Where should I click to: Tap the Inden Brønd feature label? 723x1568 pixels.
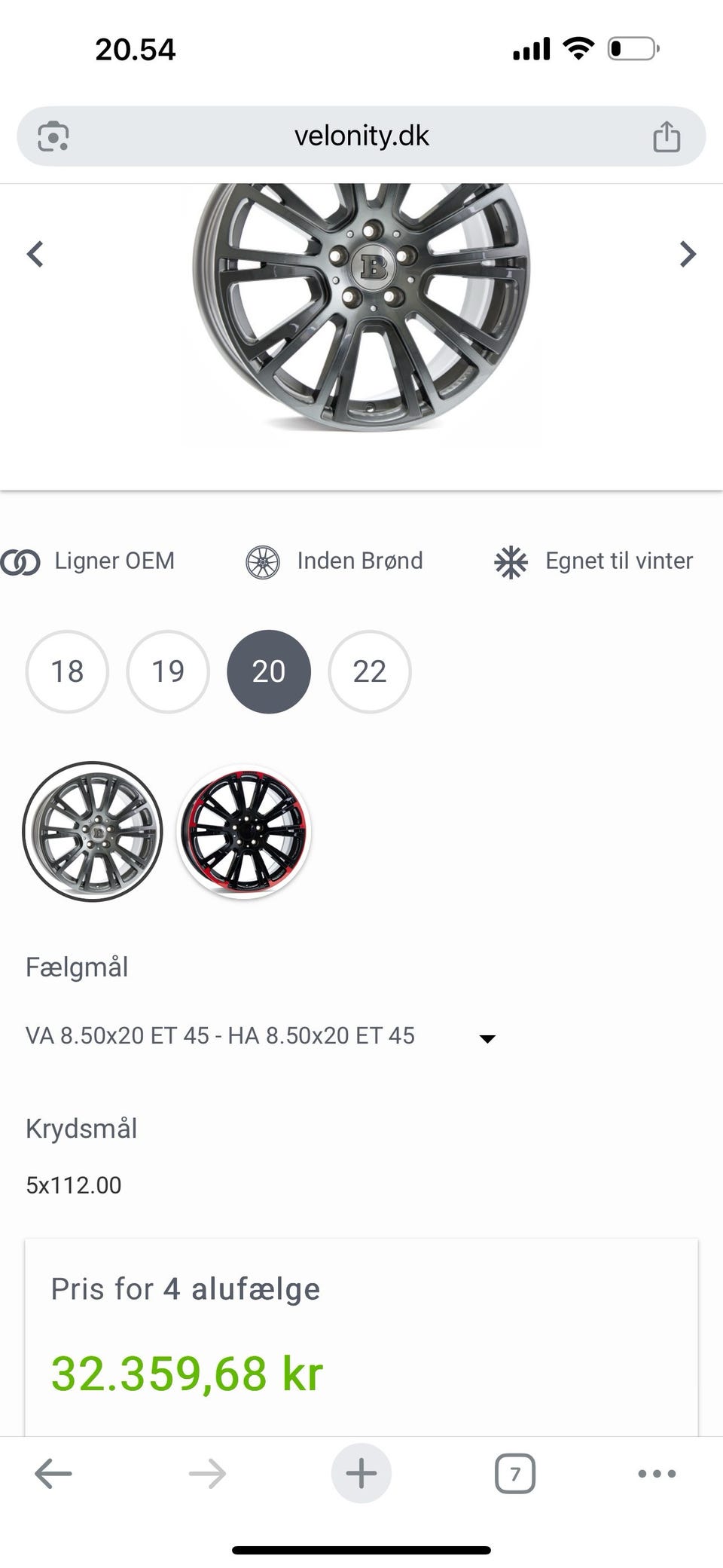(x=359, y=561)
